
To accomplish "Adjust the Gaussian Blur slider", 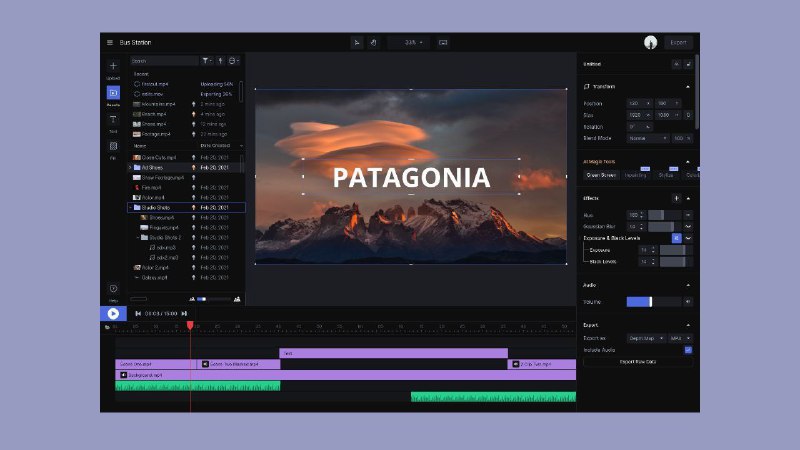I will (x=665, y=227).
